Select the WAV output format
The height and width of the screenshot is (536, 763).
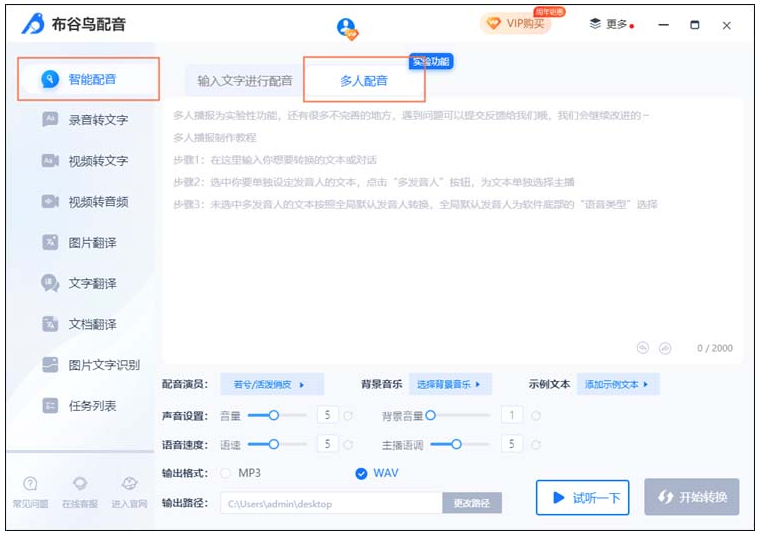(362, 473)
